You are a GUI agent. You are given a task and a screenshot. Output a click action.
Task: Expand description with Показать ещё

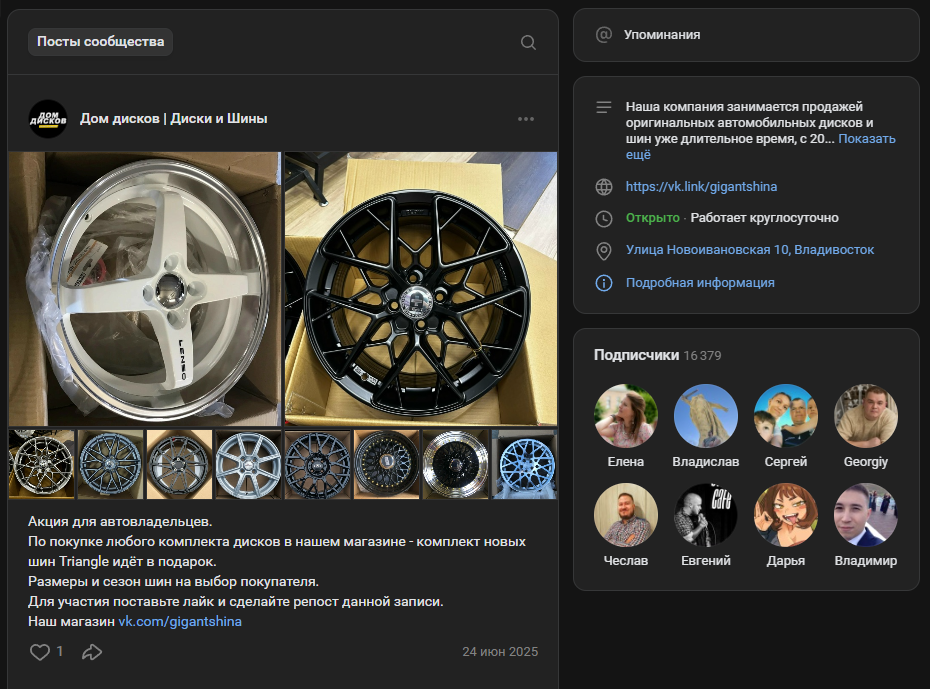(866, 139)
